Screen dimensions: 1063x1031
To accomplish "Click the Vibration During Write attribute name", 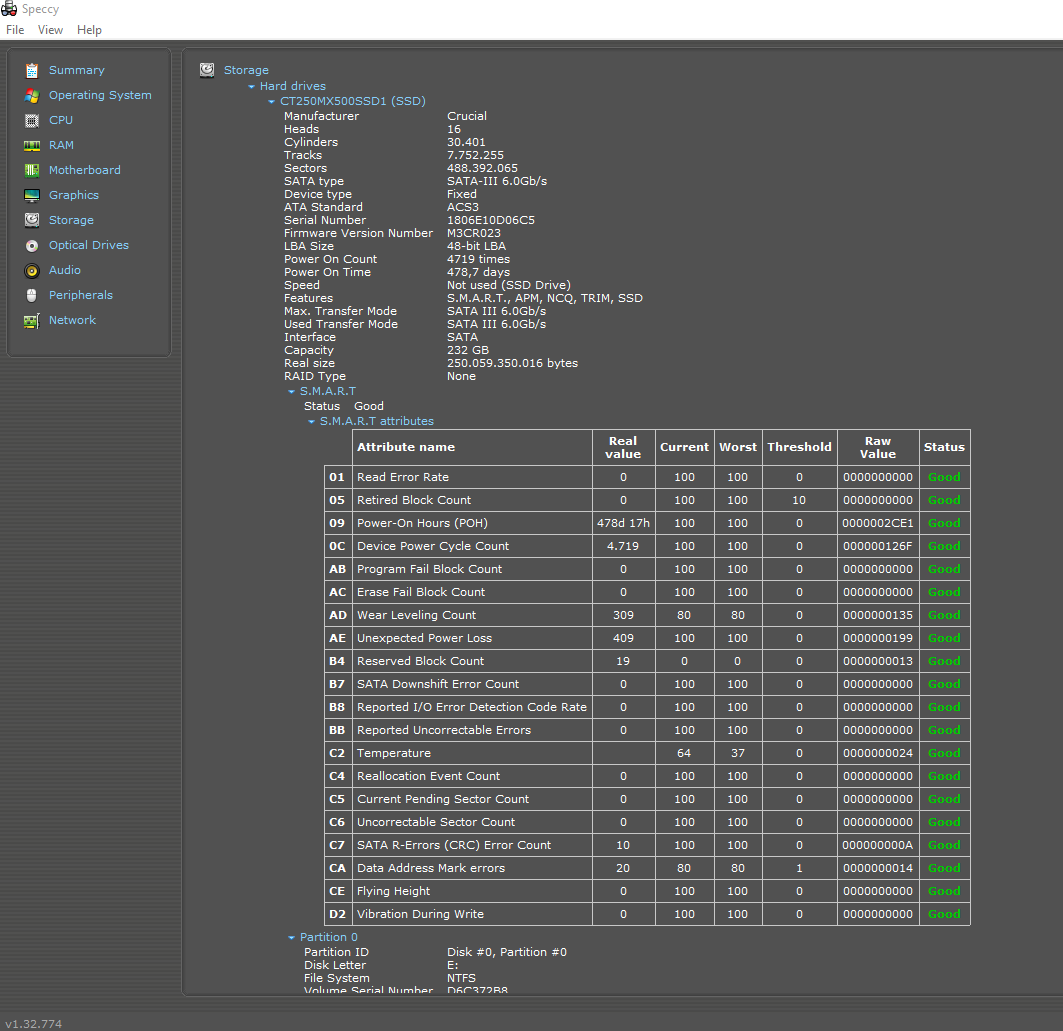I will pos(420,914).
